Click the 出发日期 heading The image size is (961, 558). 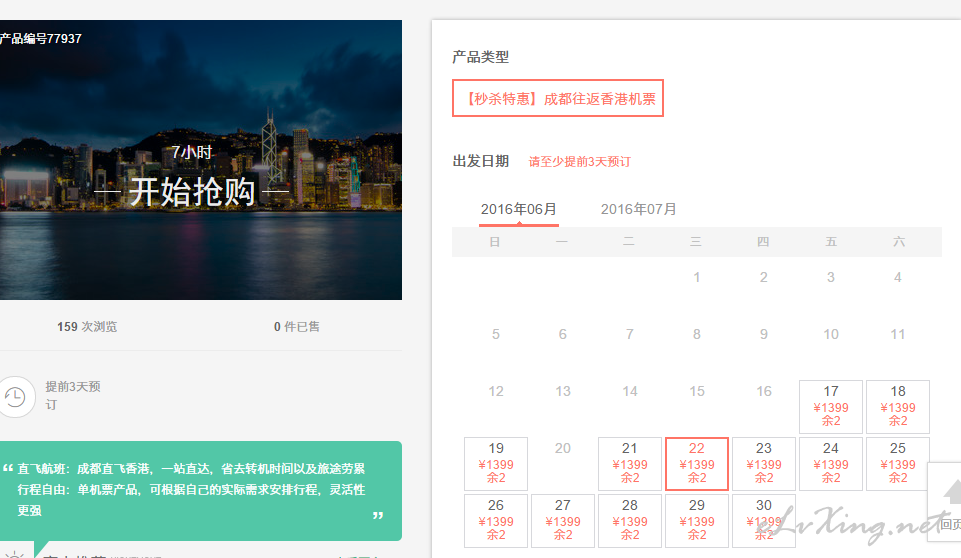[x=480, y=161]
